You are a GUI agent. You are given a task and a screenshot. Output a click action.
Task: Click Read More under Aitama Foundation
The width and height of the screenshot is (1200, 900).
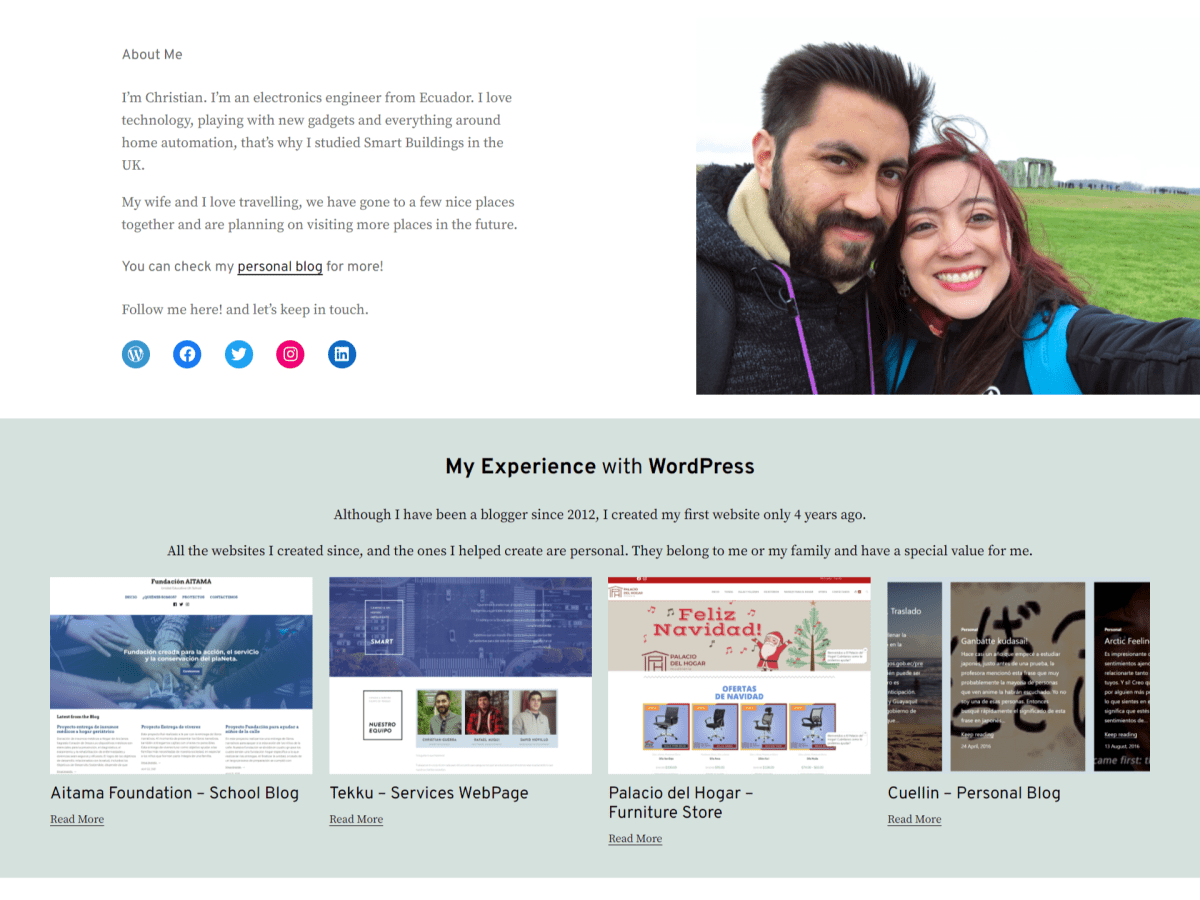[x=77, y=819]
